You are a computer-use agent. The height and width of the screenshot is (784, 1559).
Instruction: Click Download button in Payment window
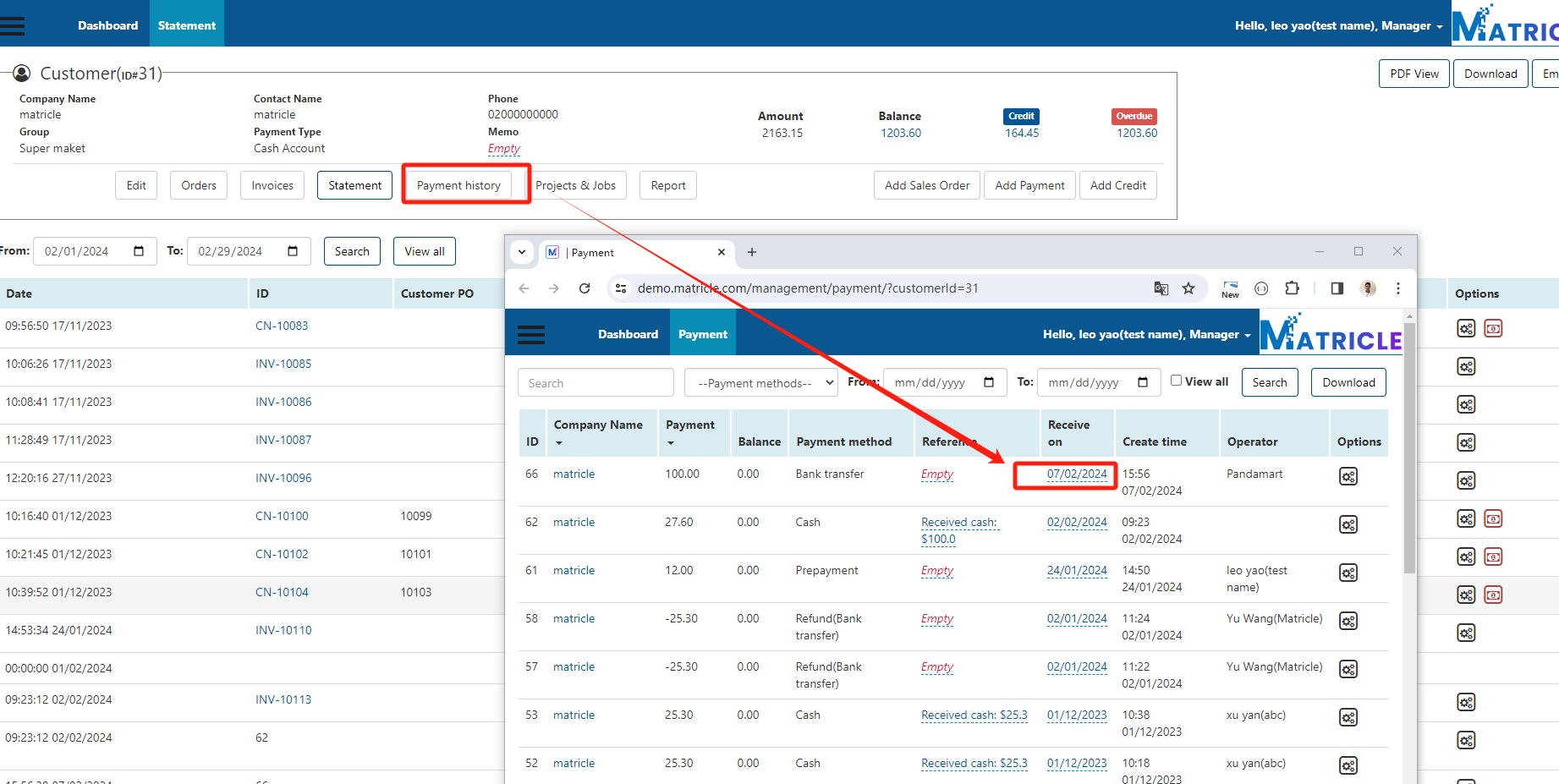[x=1349, y=382]
